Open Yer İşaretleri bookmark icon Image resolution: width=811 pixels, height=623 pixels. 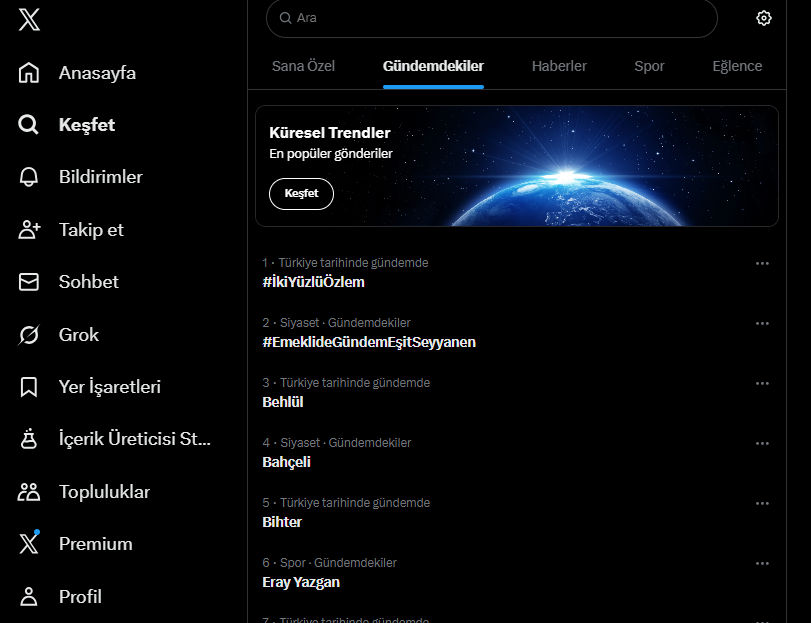[29, 387]
